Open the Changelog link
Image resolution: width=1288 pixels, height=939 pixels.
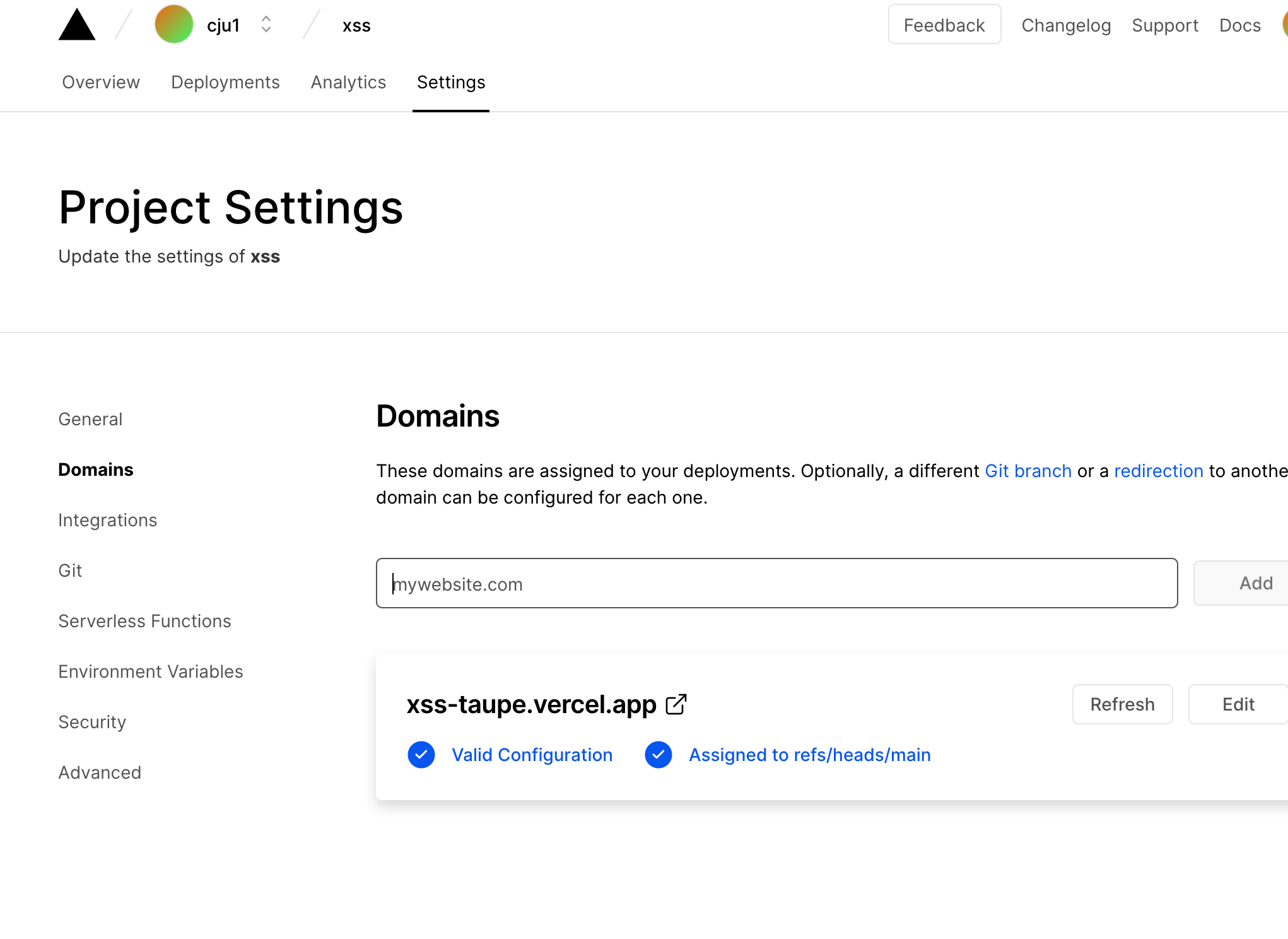tap(1066, 25)
